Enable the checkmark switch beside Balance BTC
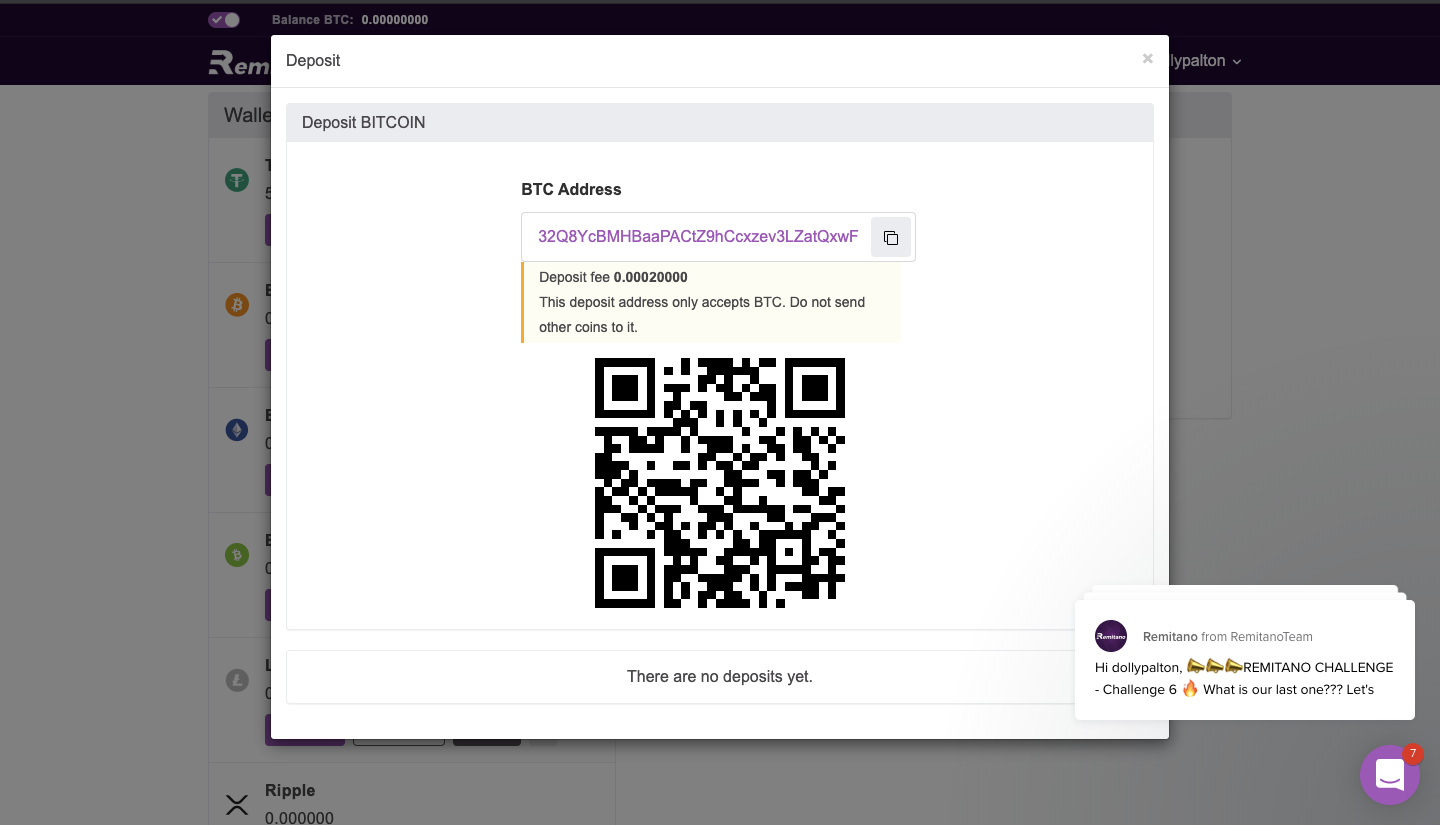 [224, 19]
